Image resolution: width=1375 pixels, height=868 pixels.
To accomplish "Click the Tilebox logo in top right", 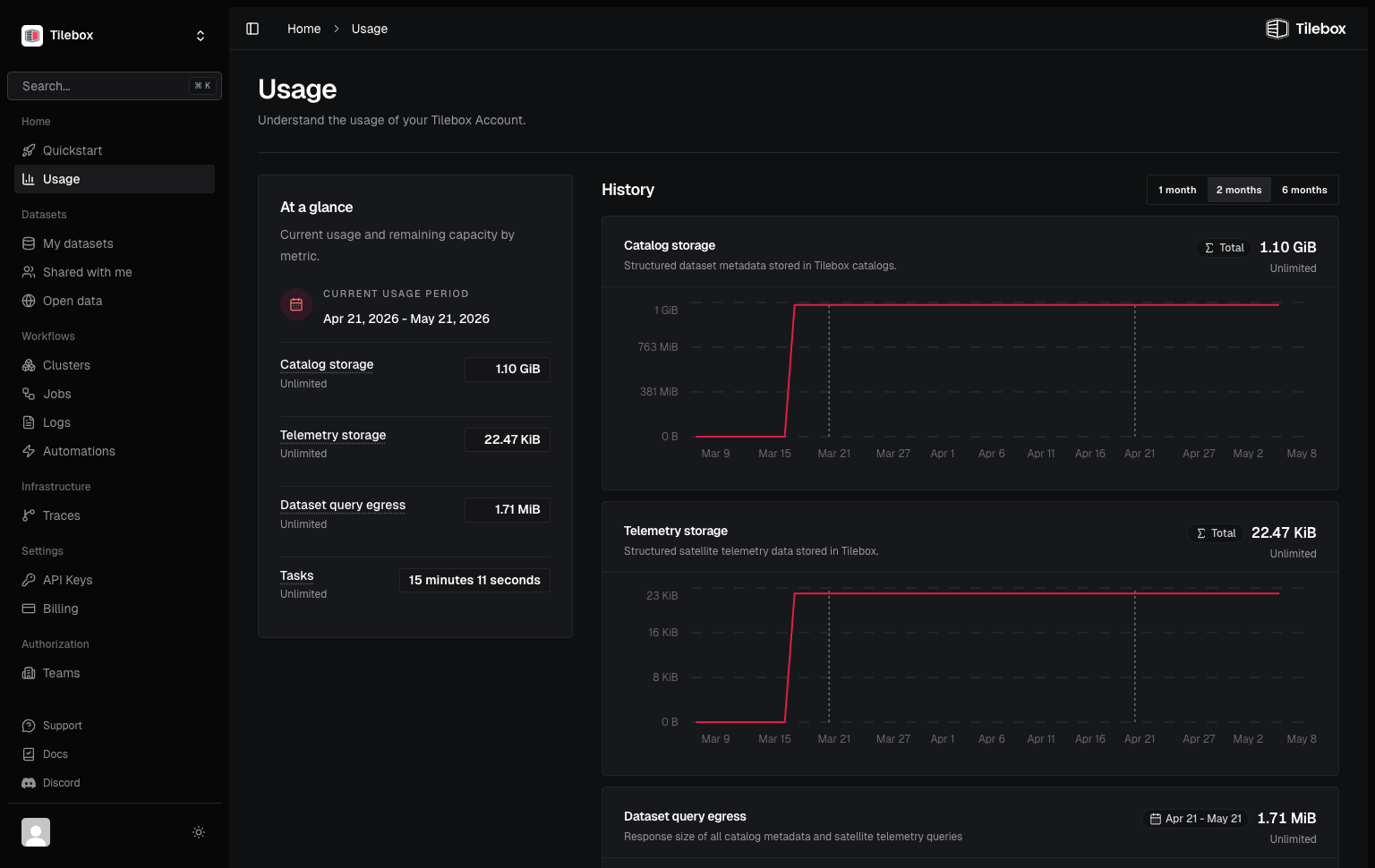I will coord(1306,29).
